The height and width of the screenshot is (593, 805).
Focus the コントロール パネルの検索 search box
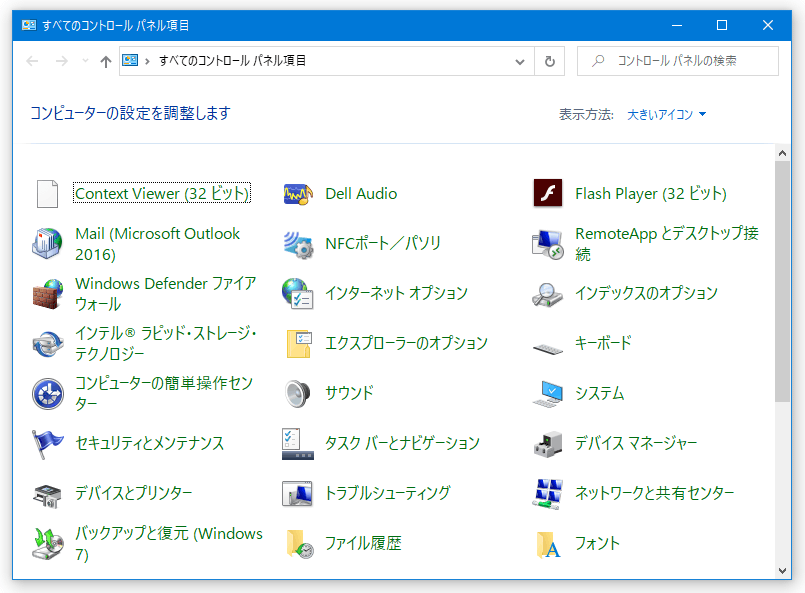click(x=678, y=61)
